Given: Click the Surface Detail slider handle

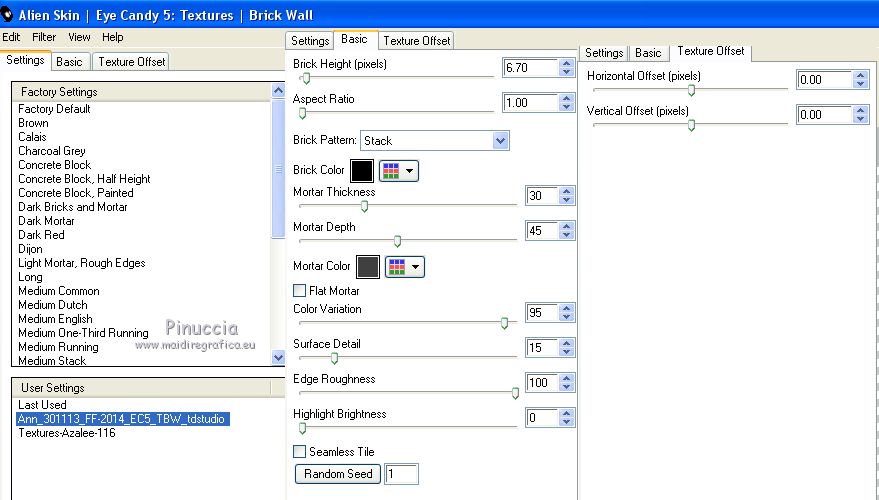Looking at the screenshot, I should 335,358.
